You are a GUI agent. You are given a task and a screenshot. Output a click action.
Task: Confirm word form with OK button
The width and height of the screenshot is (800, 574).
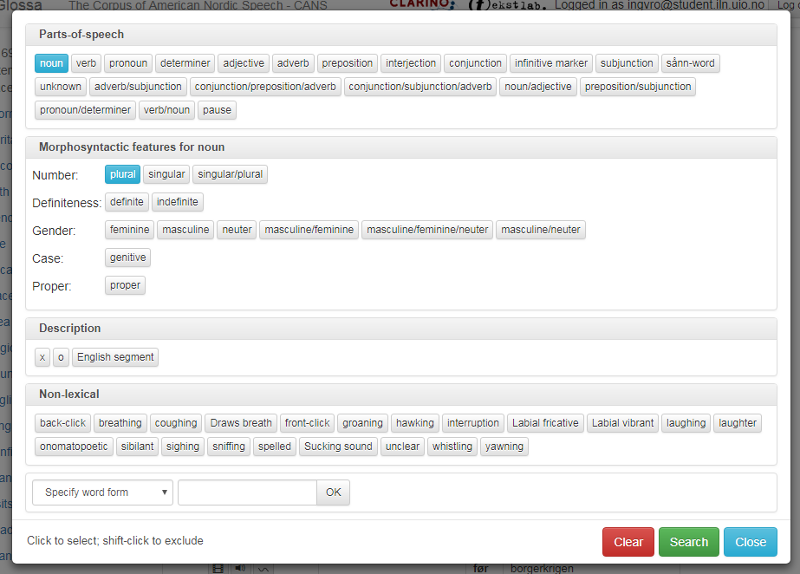333,492
